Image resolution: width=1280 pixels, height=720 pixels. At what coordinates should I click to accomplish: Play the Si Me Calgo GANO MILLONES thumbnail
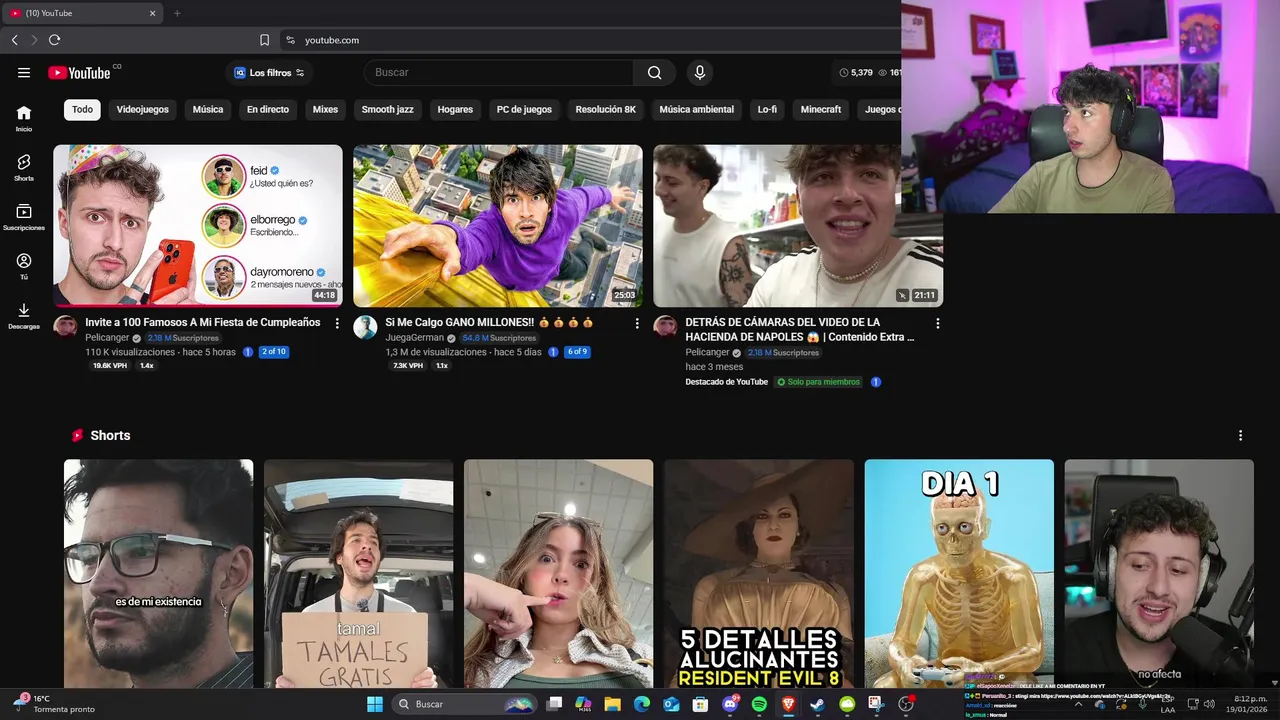[x=498, y=226]
